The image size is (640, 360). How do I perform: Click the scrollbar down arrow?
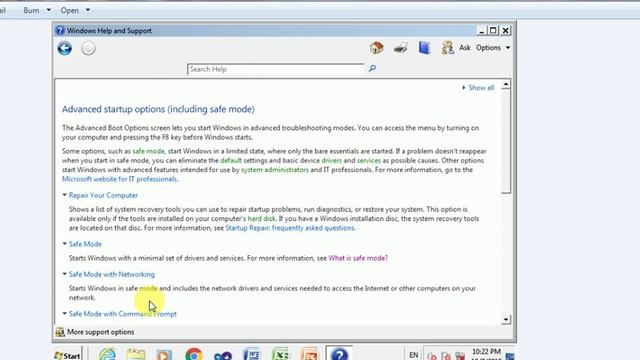coord(506,320)
